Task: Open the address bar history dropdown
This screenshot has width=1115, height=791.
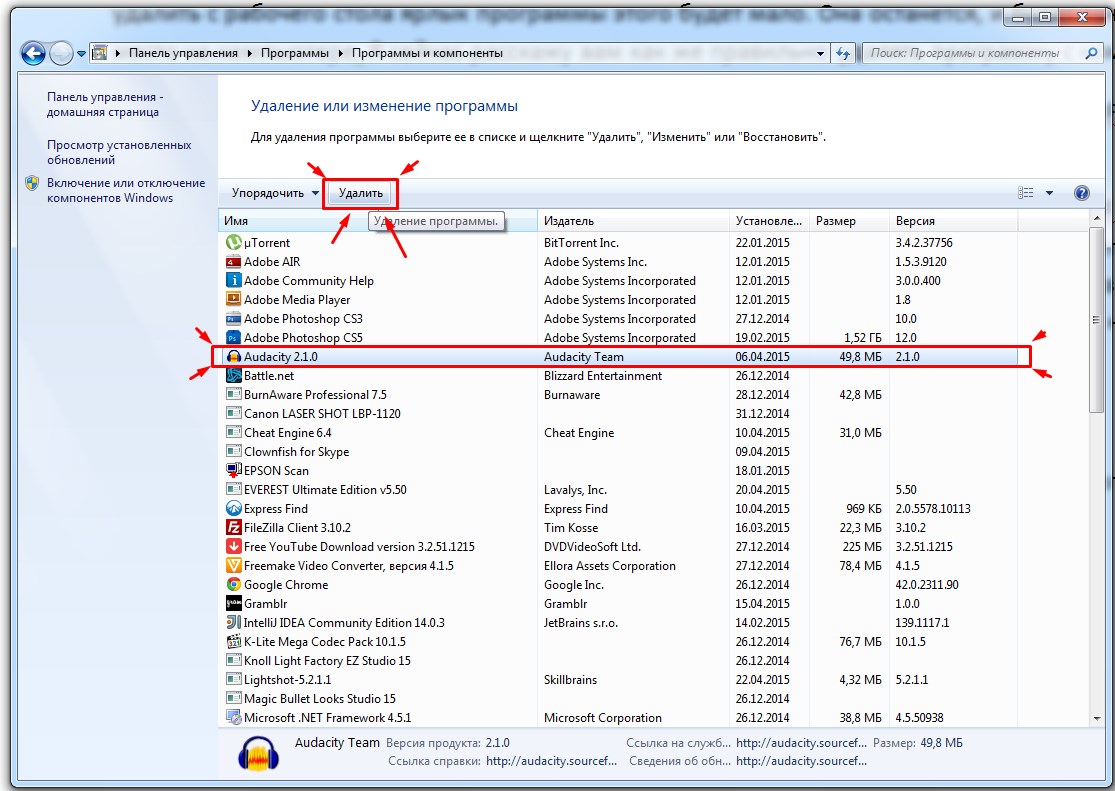Action: [x=821, y=53]
